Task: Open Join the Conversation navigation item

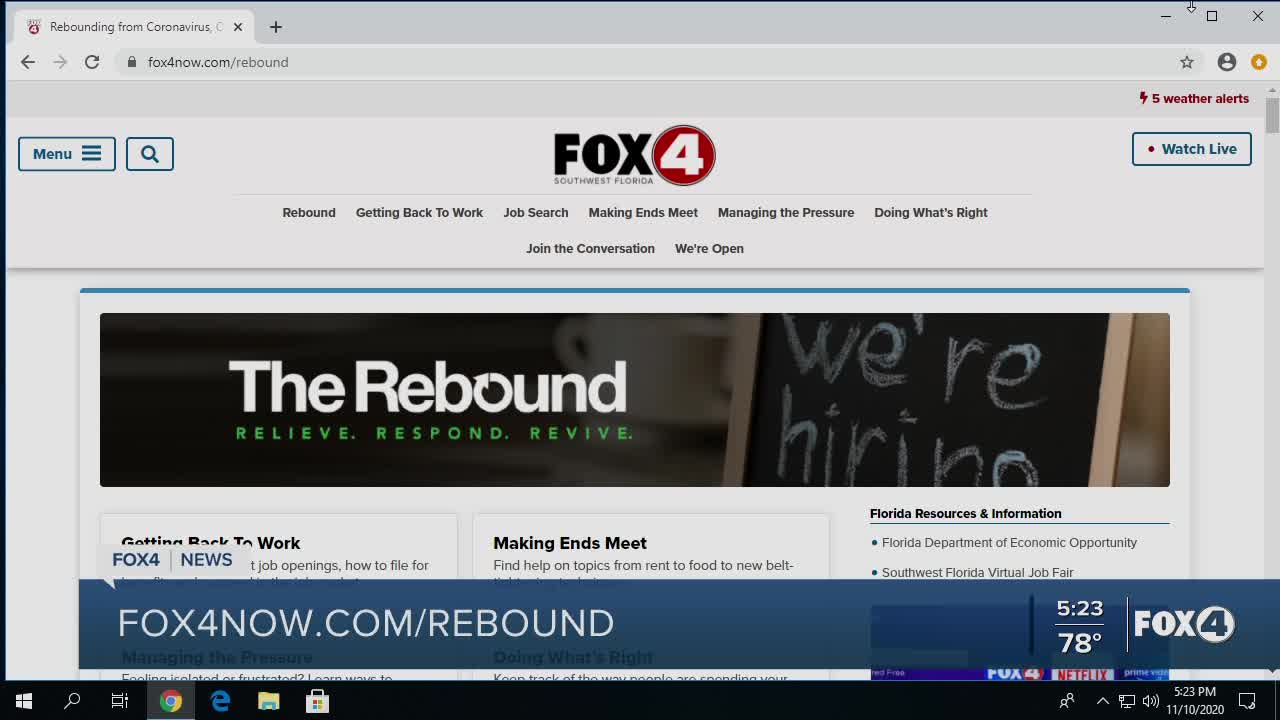Action: coord(590,248)
